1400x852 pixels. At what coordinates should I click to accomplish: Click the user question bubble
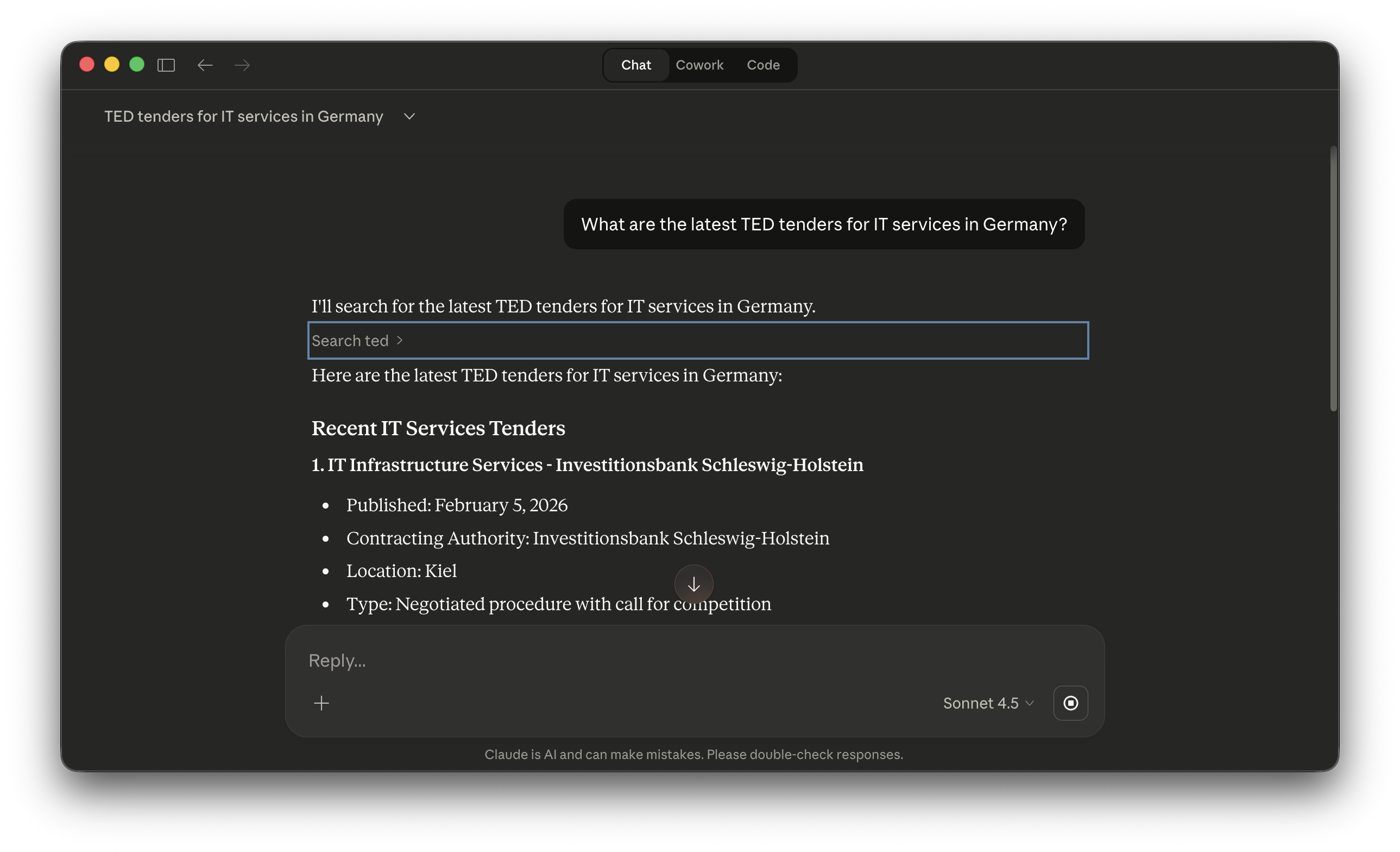[x=823, y=224]
